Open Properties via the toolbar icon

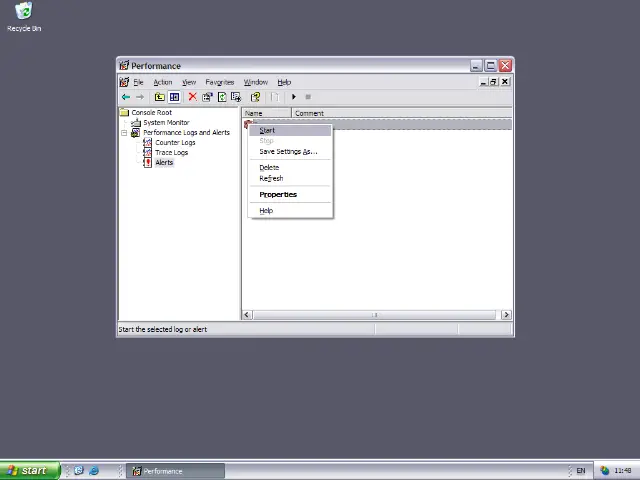207,97
